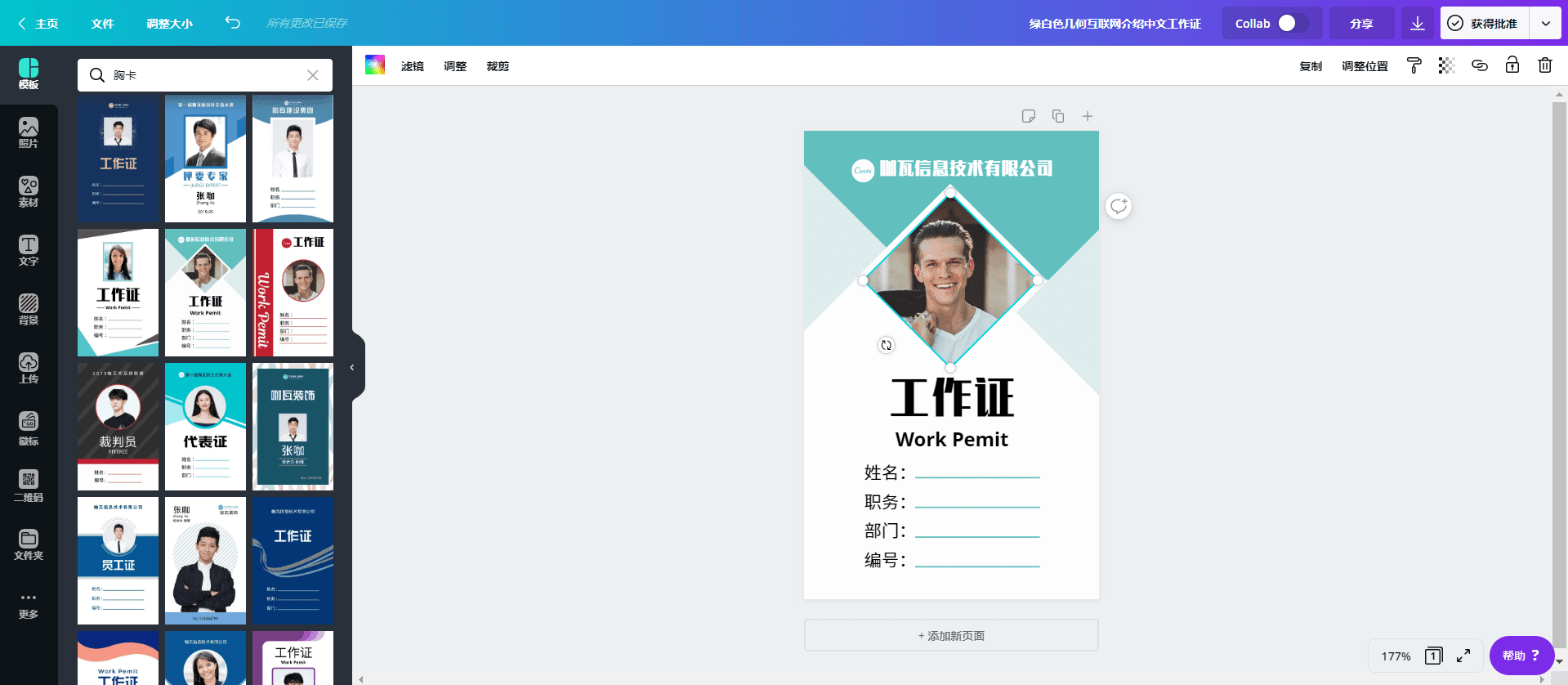
Task: Open the 滤镜 filter options
Action: coord(413,66)
